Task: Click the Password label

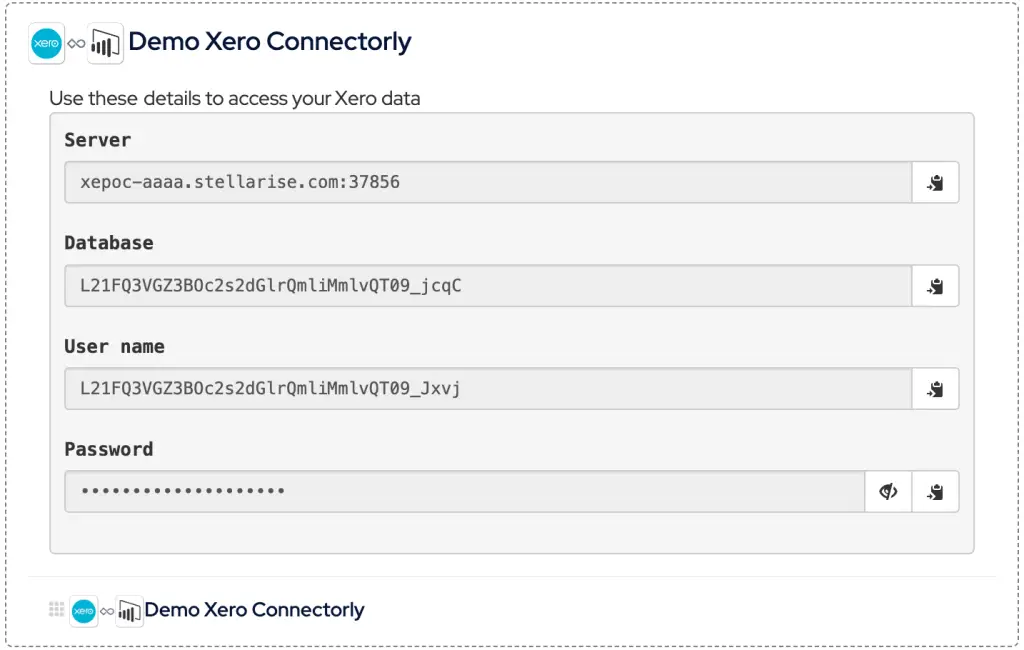Action: (109, 449)
